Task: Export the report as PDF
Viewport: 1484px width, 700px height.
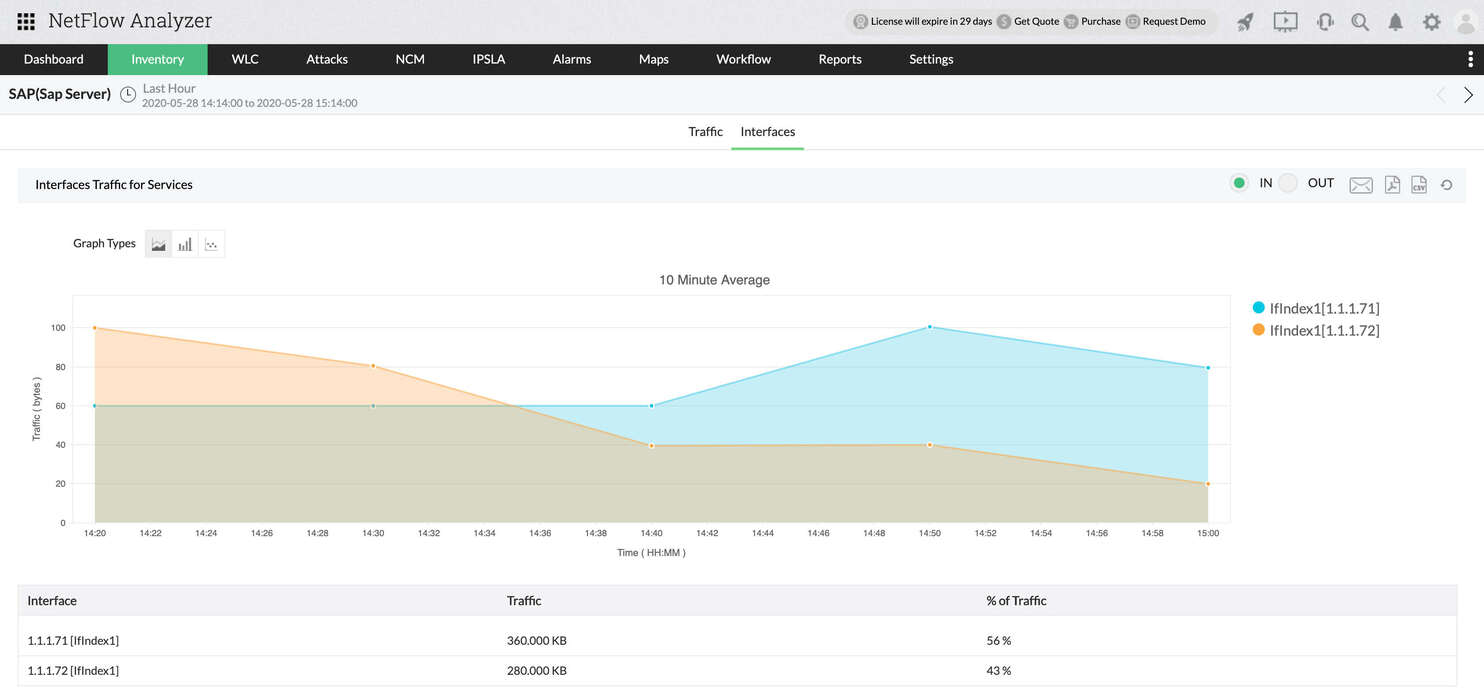Action: pos(1392,184)
